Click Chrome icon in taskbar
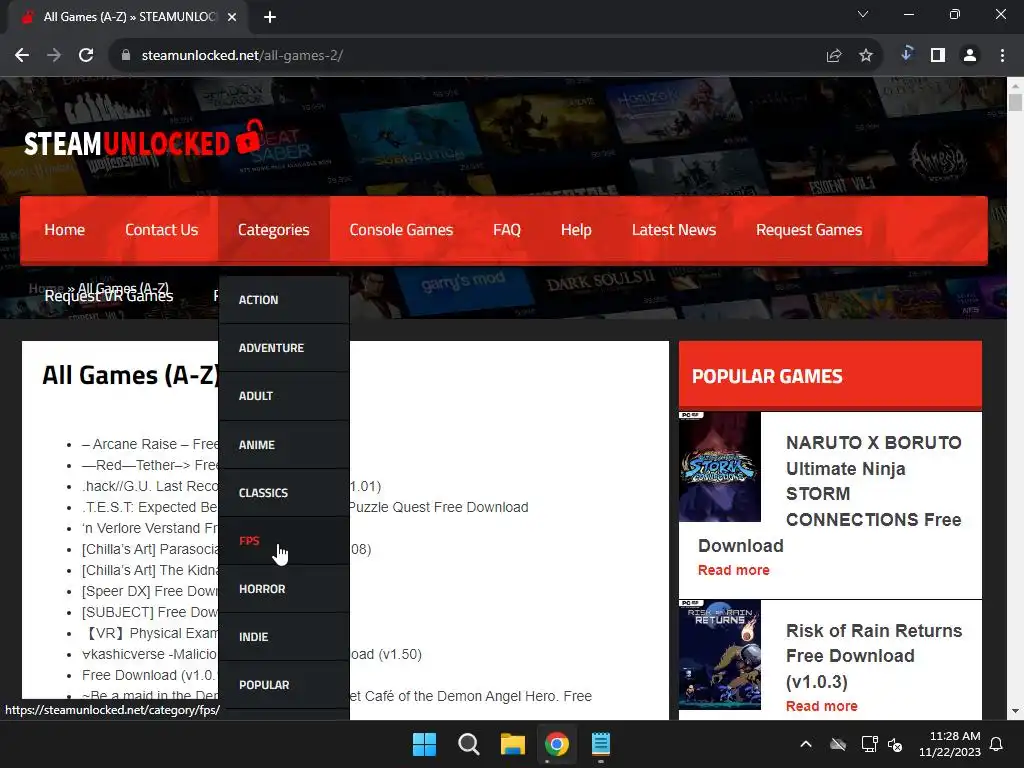 (556, 744)
